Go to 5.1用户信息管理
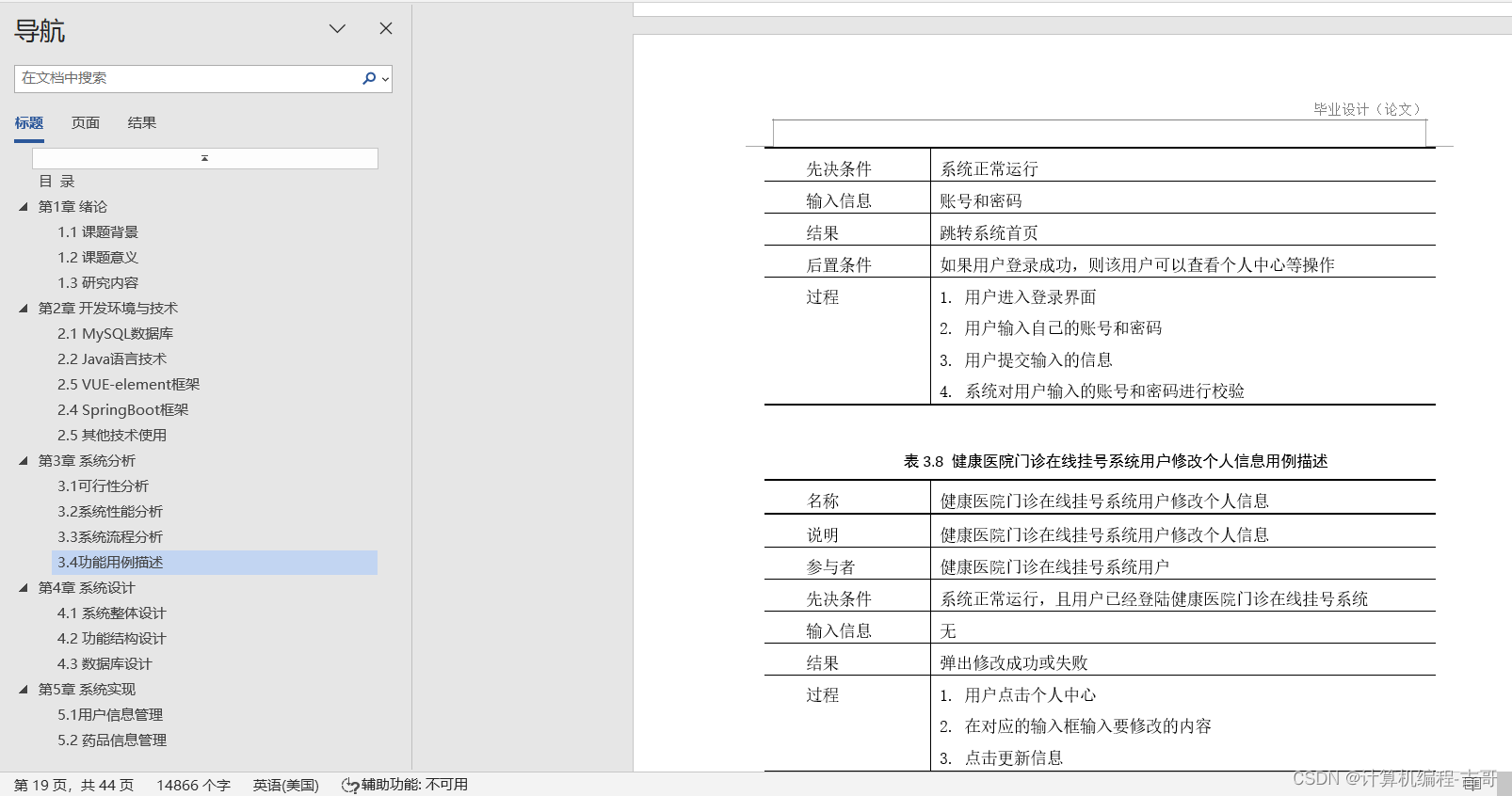 (x=110, y=715)
